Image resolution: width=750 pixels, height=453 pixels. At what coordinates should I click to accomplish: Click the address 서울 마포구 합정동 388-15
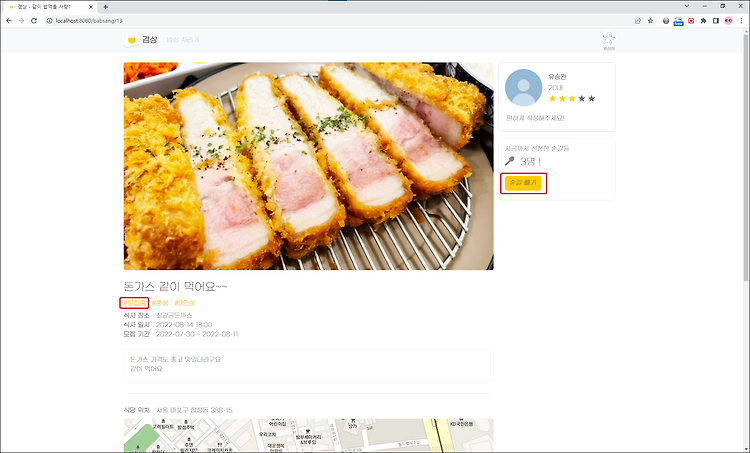(x=194, y=410)
